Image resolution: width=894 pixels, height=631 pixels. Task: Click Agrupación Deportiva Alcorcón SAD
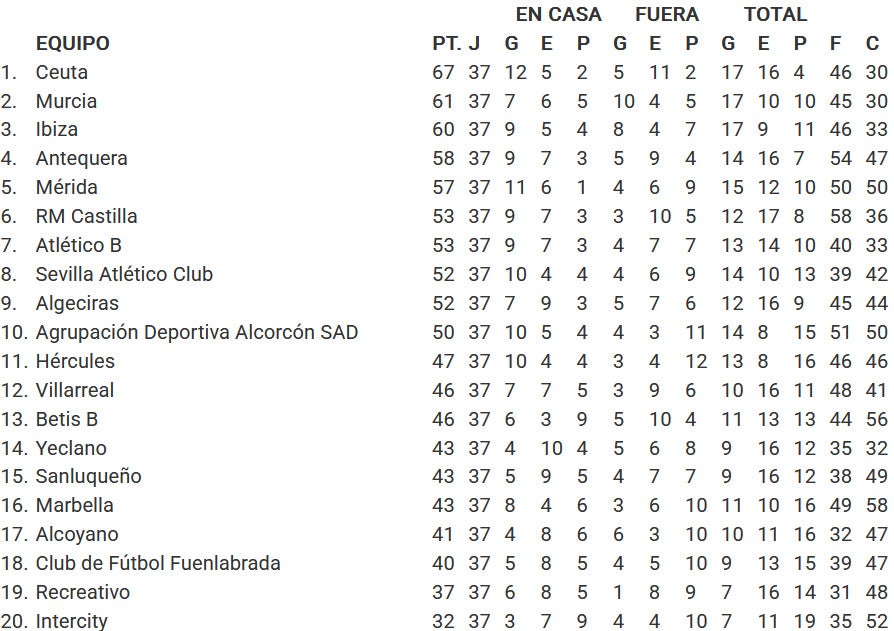pos(197,332)
